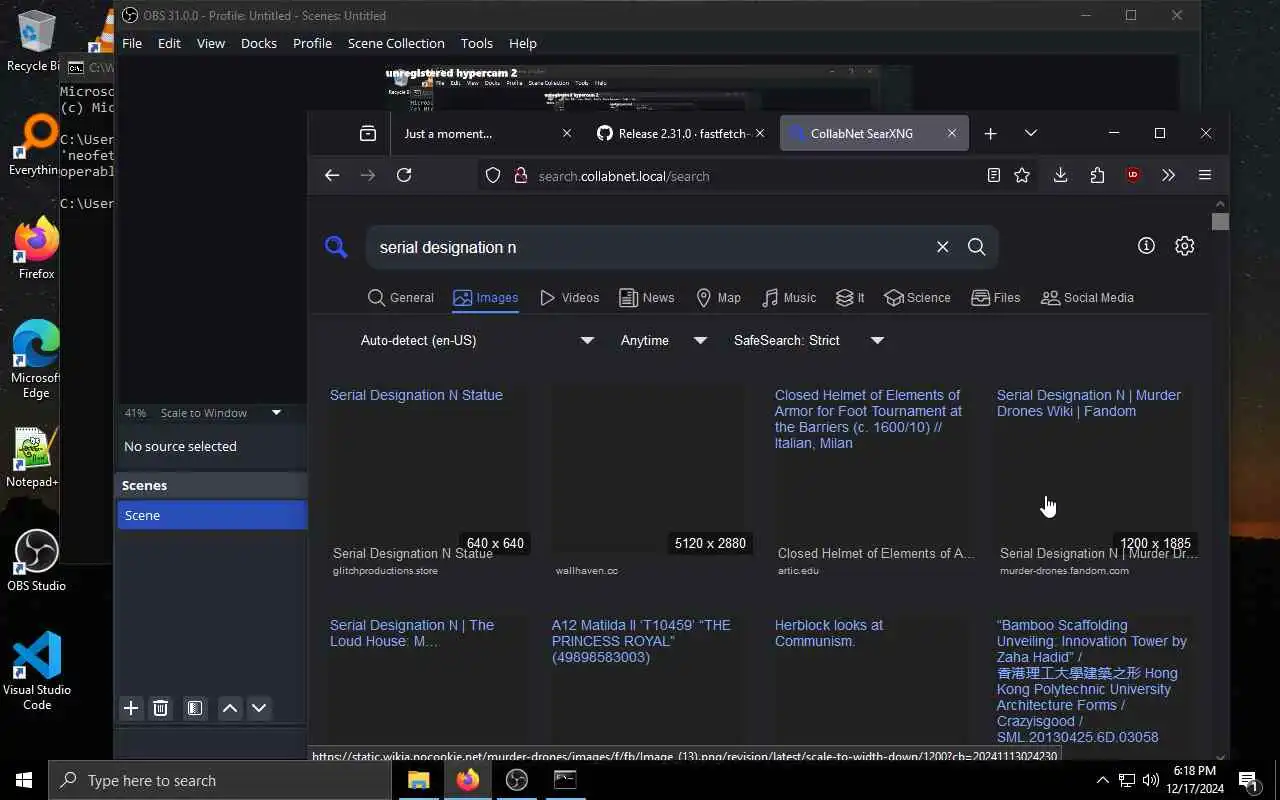The image size is (1280, 800).
Task: Click the SearXNG blue logo magnifier
Action: pyautogui.click(x=337, y=247)
